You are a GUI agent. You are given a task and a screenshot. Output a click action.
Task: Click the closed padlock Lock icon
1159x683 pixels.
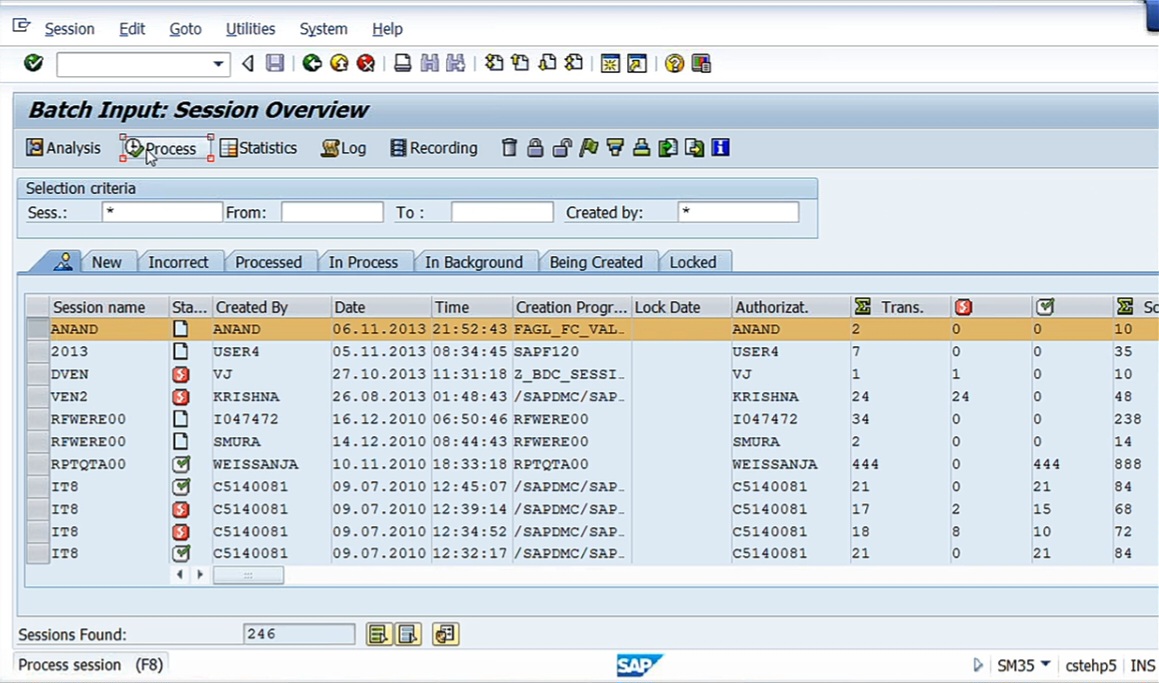point(535,148)
